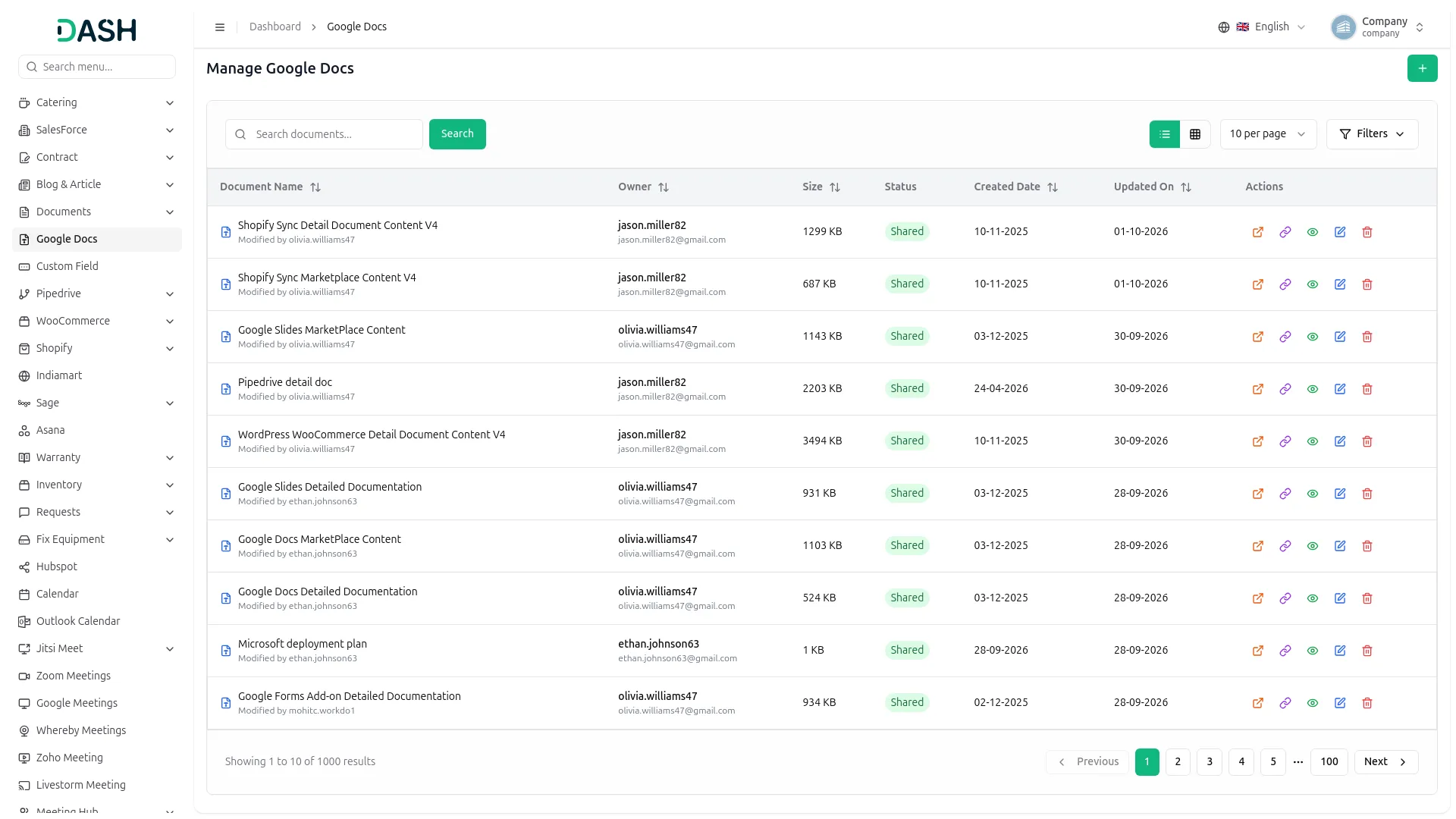Click the Dashboard breadcrumb link

[x=275, y=27]
